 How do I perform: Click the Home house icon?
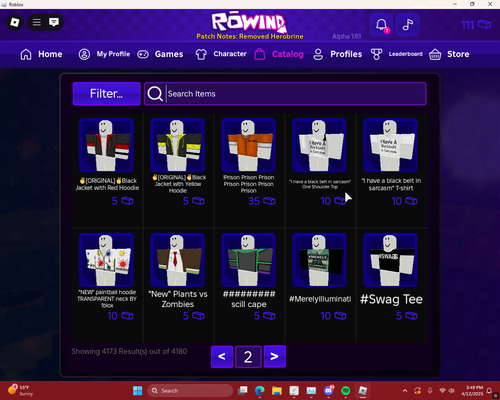(x=26, y=54)
